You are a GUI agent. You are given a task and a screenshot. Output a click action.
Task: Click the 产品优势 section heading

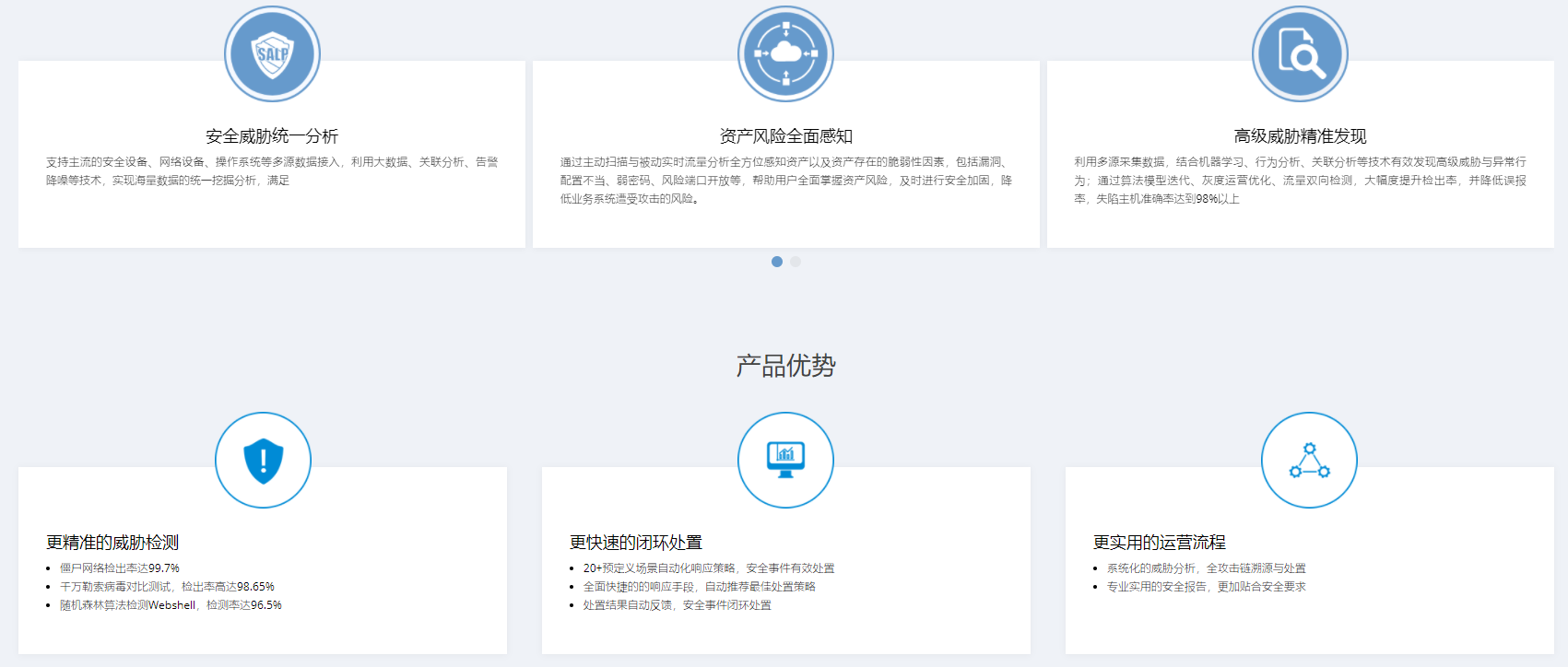pyautogui.click(x=785, y=366)
